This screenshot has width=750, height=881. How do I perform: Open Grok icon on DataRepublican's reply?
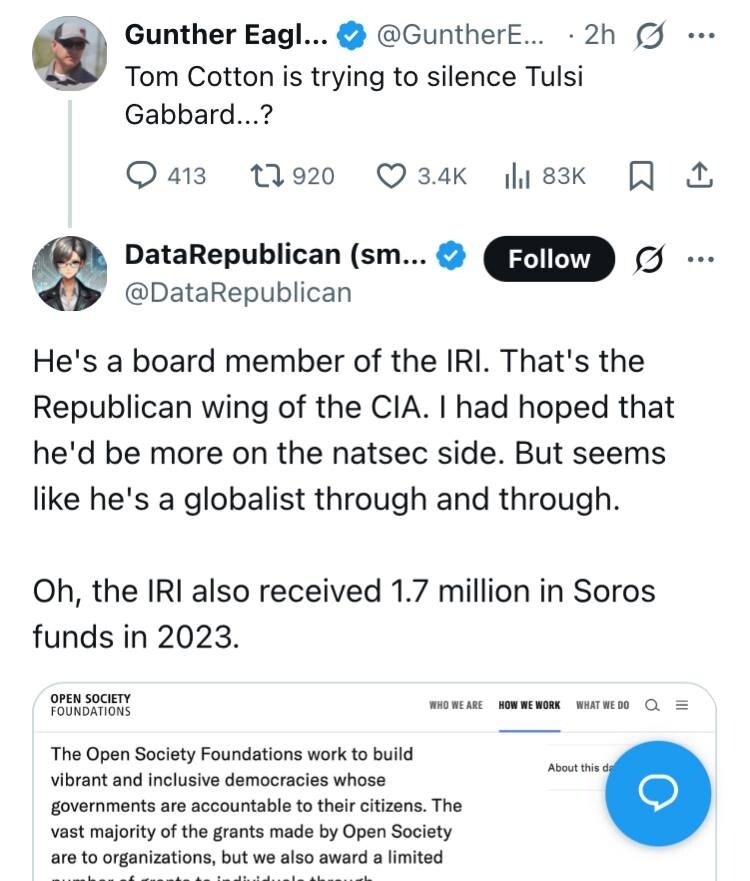coord(651,258)
